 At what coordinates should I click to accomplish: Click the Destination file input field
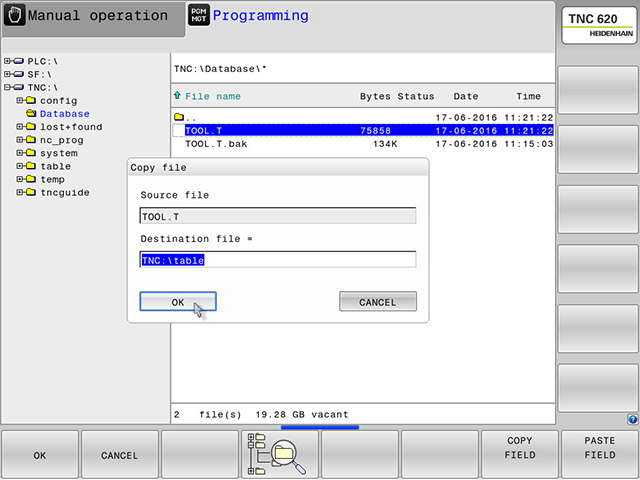point(277,260)
